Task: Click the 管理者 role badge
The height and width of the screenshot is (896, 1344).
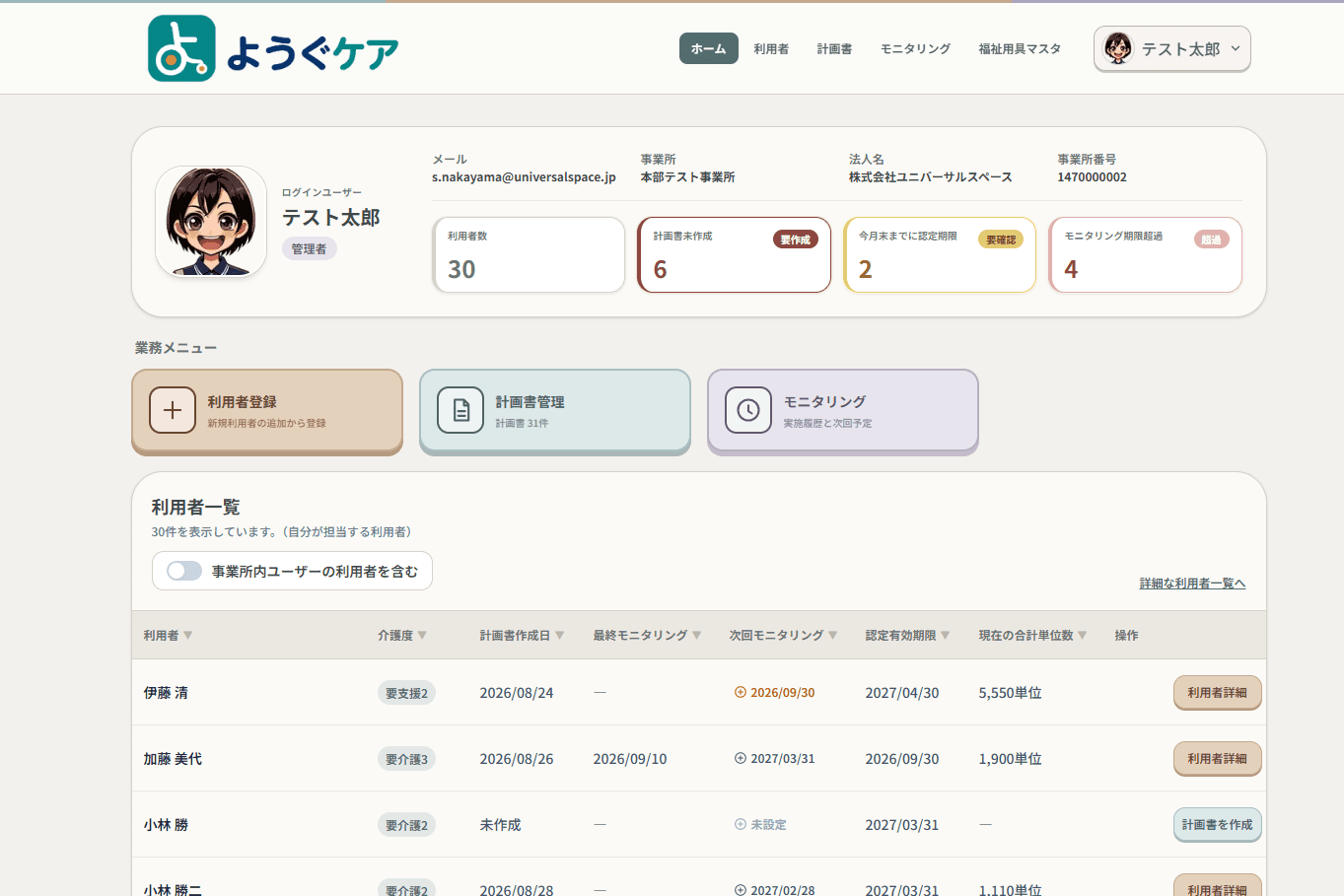Action: 309,248
